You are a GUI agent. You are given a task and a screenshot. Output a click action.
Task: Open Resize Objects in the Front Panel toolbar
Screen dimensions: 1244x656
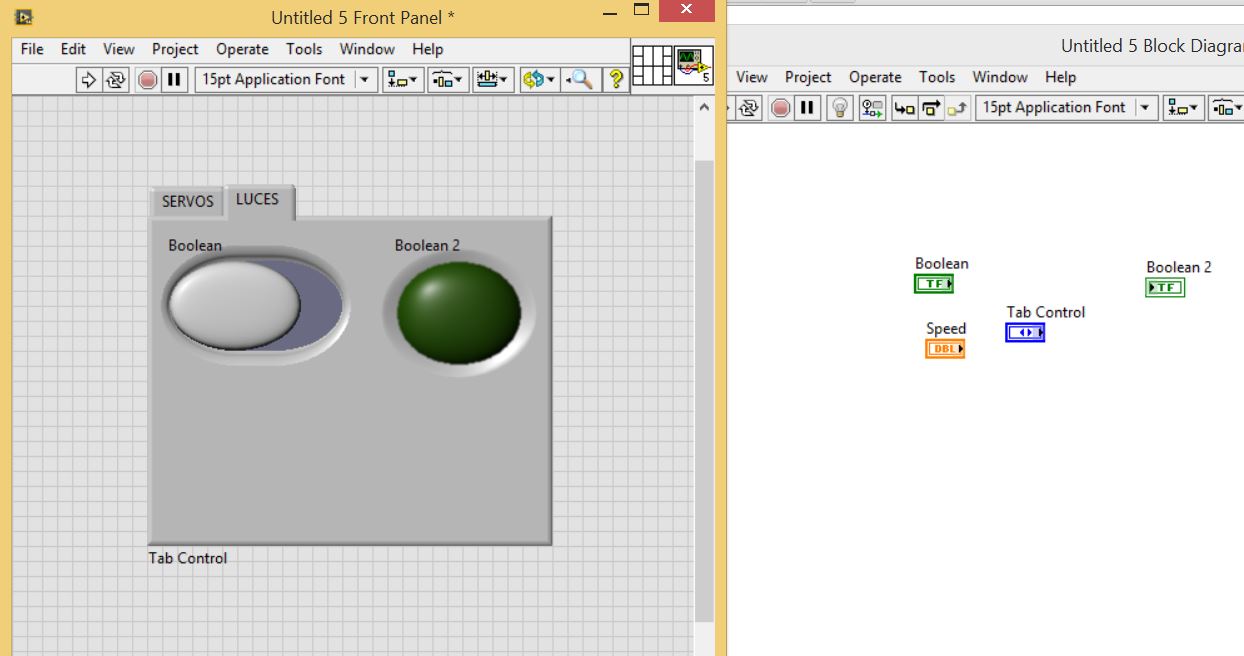click(x=493, y=80)
